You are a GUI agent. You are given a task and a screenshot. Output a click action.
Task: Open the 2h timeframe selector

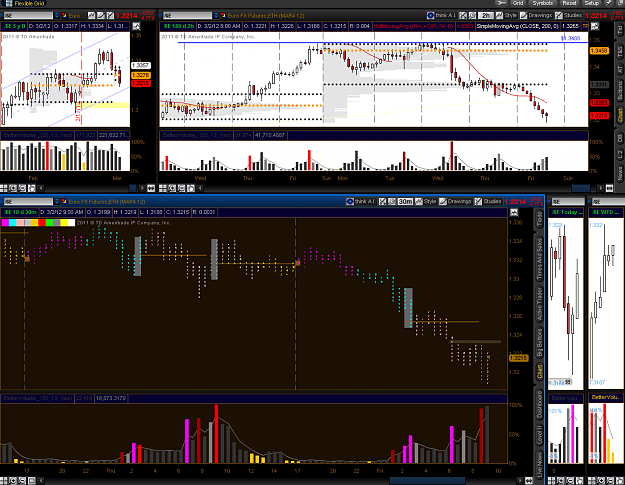pos(486,16)
